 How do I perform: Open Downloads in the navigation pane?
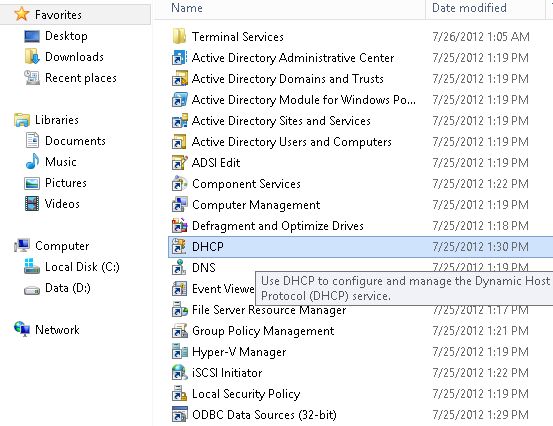click(74, 57)
